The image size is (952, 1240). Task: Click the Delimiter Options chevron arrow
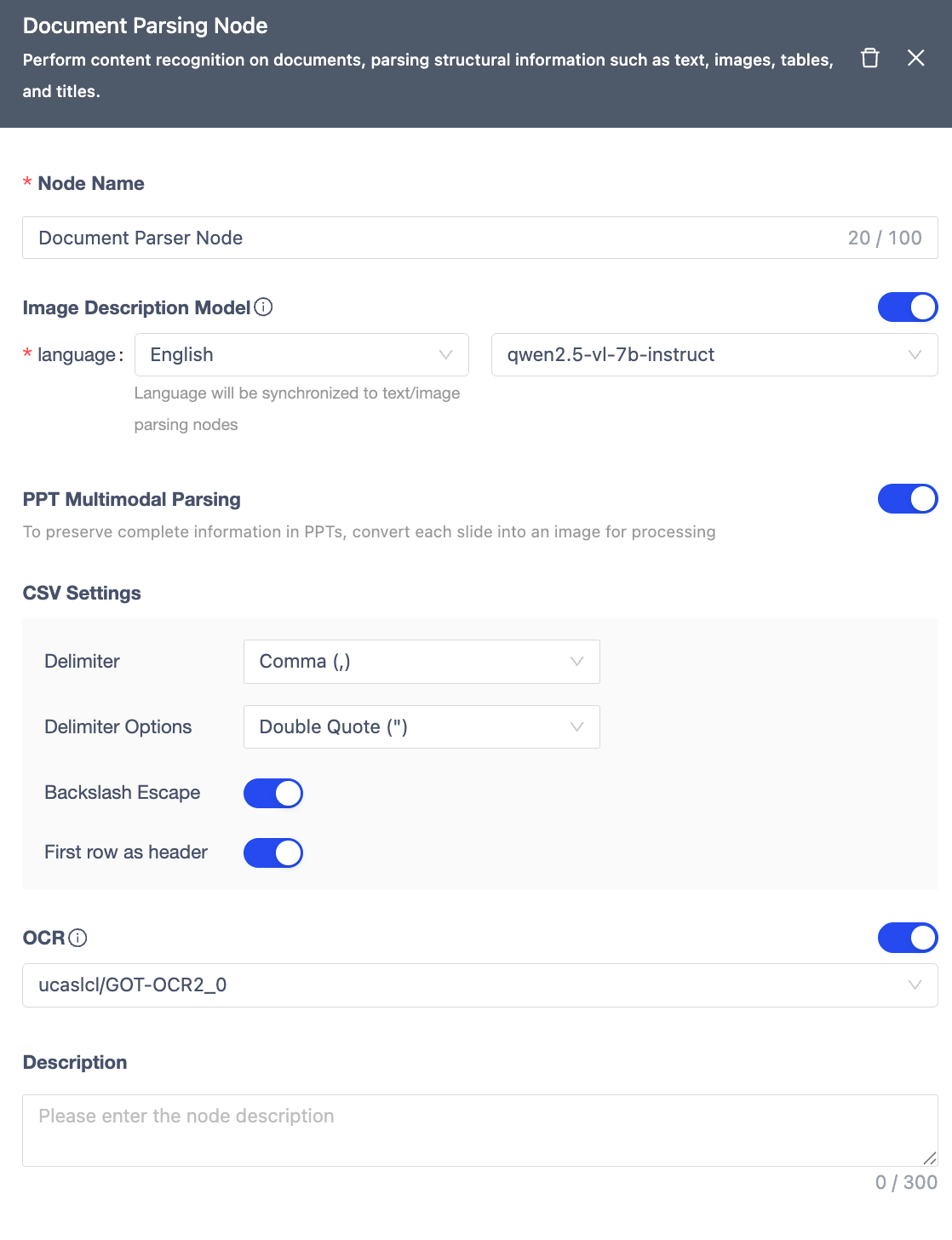tap(576, 727)
